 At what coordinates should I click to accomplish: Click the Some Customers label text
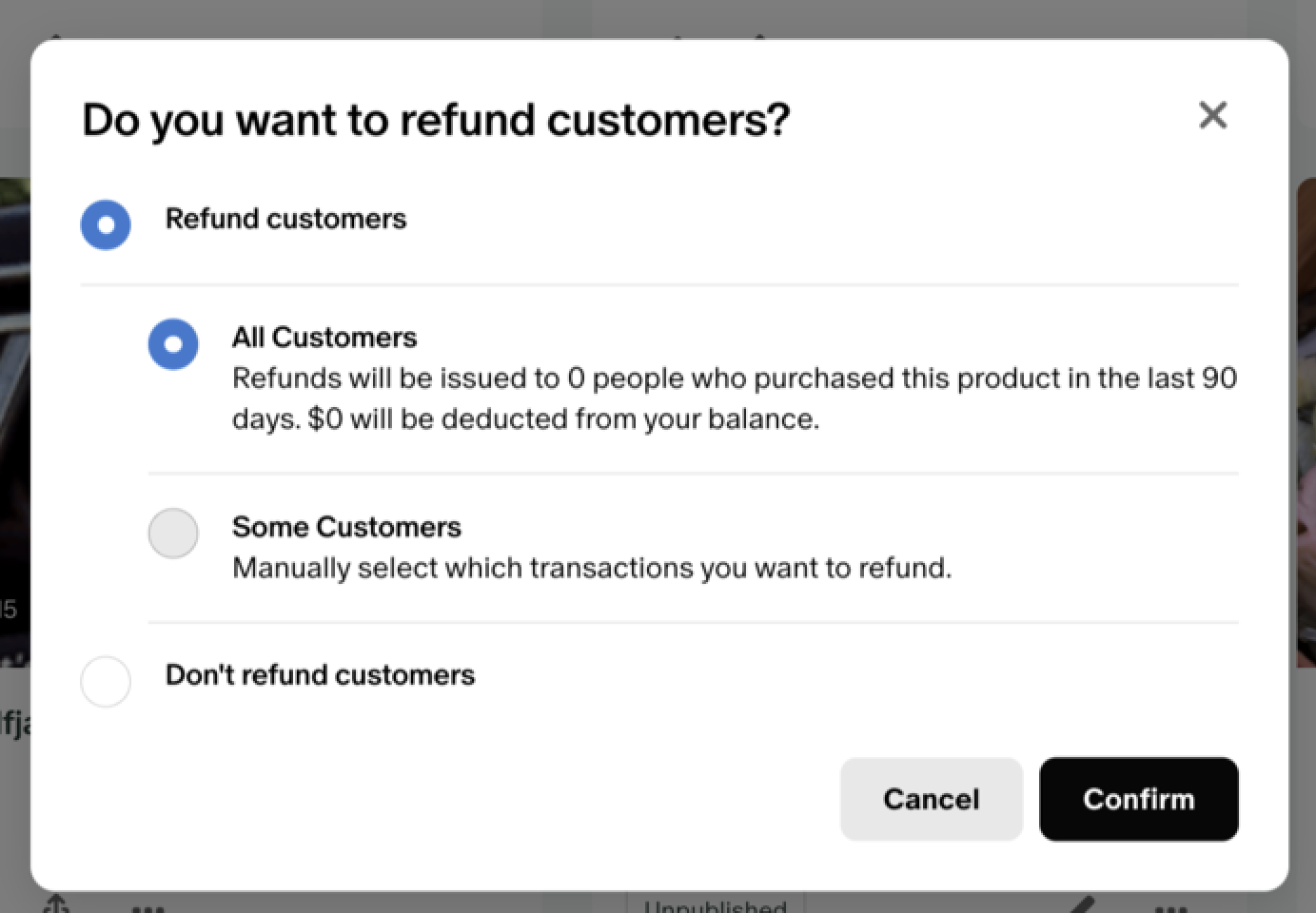(x=346, y=527)
